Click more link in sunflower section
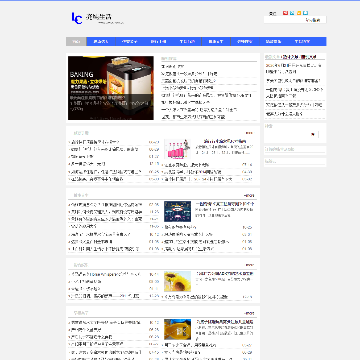Image resolution: width=360 pixels, height=360 pixels. click(x=250, y=265)
